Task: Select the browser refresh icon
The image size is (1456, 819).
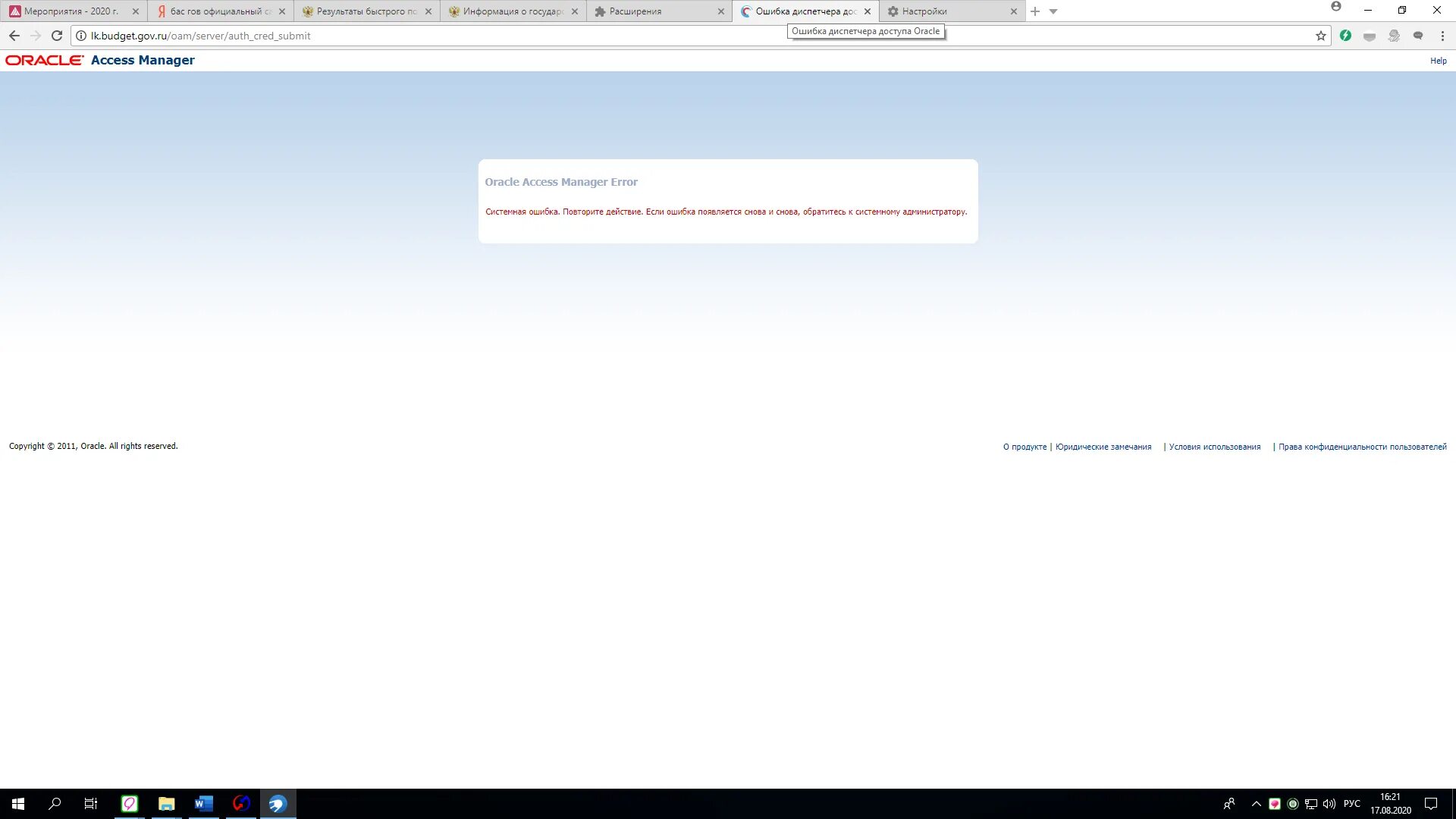Action: 57,36
